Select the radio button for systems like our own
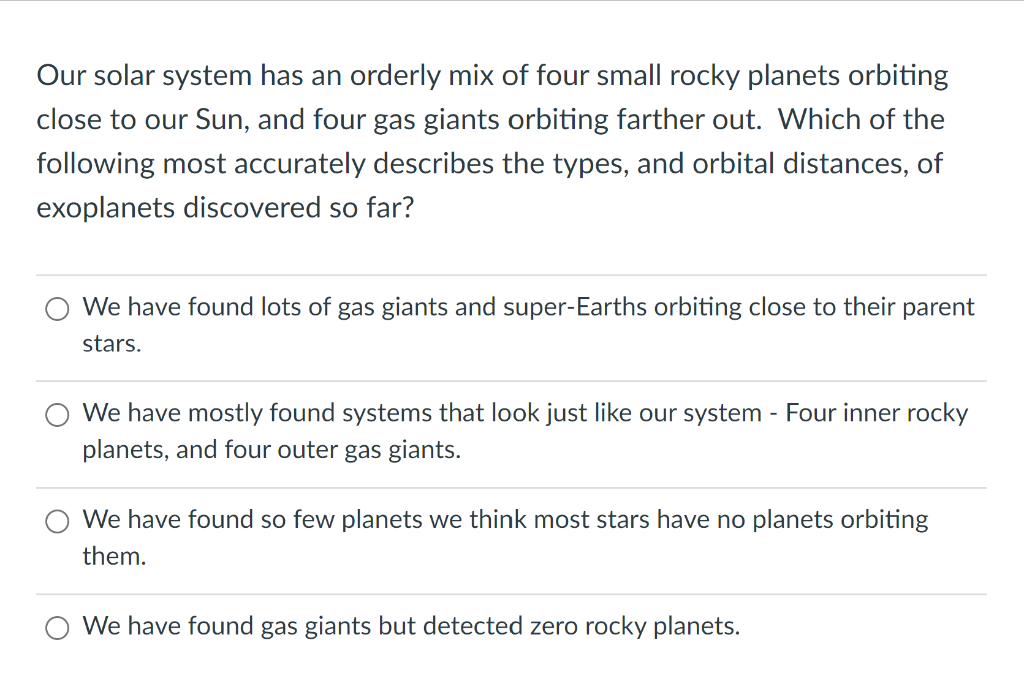1024x700 pixels. [57, 414]
